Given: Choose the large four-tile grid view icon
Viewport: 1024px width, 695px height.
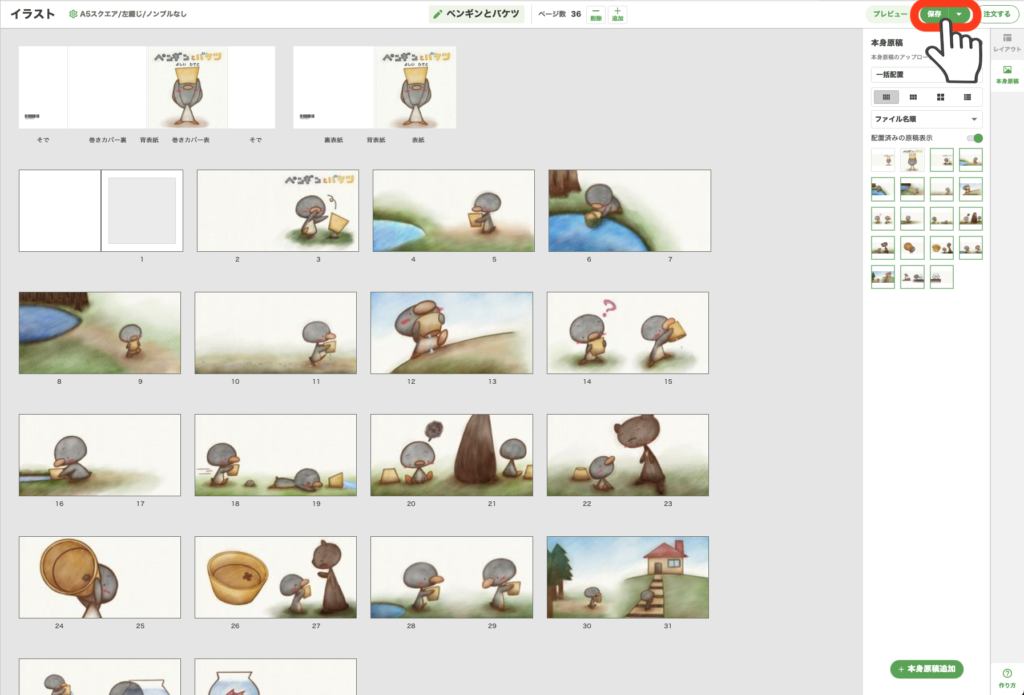Looking at the screenshot, I should tap(940, 97).
